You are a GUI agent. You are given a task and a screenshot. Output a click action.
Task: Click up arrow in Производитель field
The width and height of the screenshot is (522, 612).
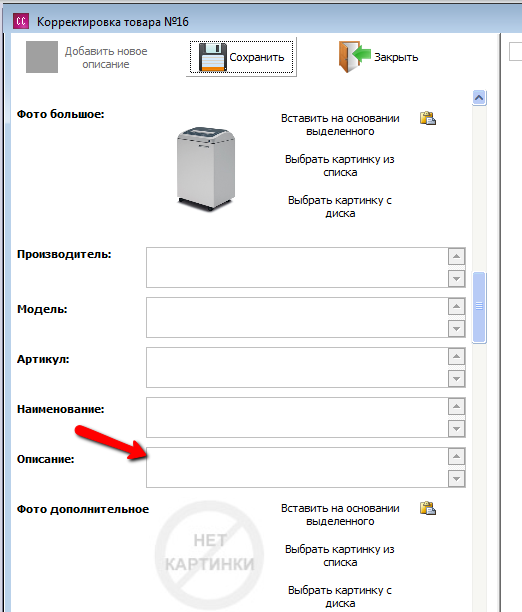point(456,257)
